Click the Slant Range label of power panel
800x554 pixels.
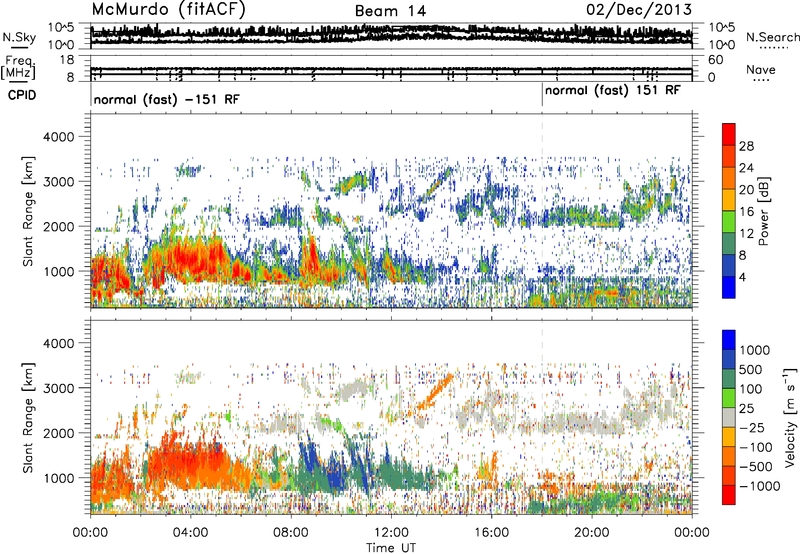pos(28,212)
